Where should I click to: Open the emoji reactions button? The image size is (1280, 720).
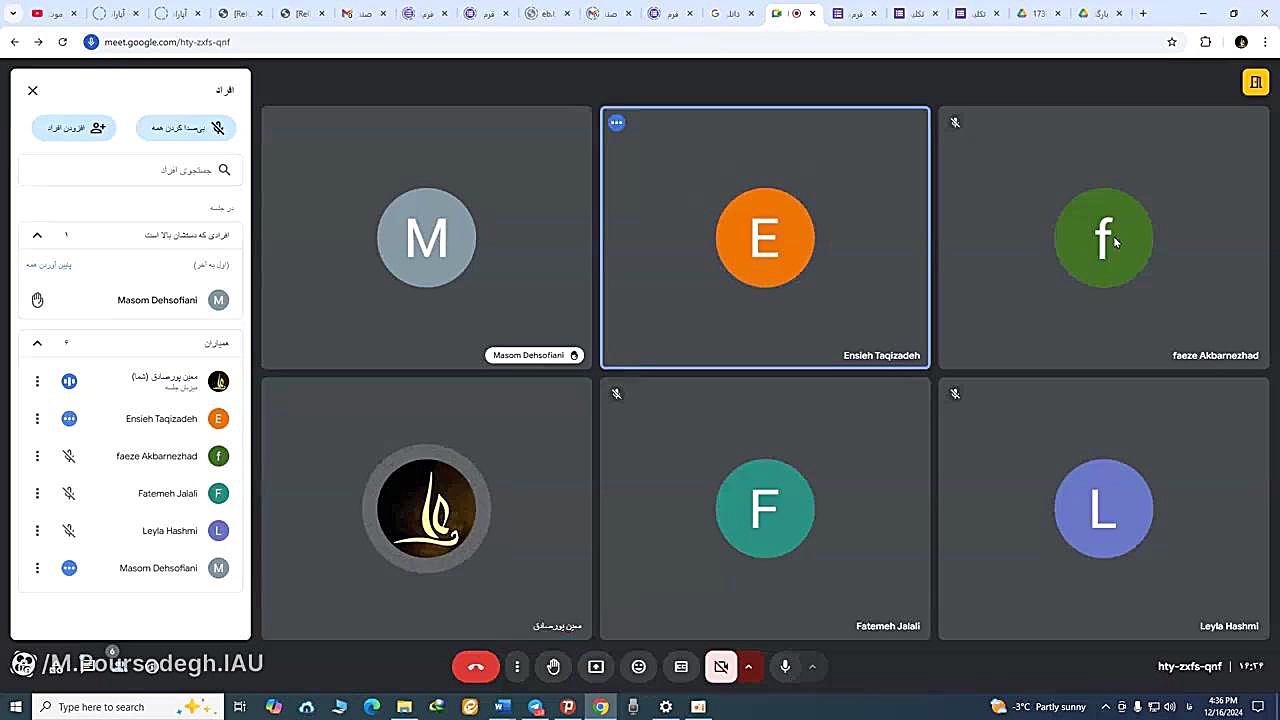tap(639, 667)
